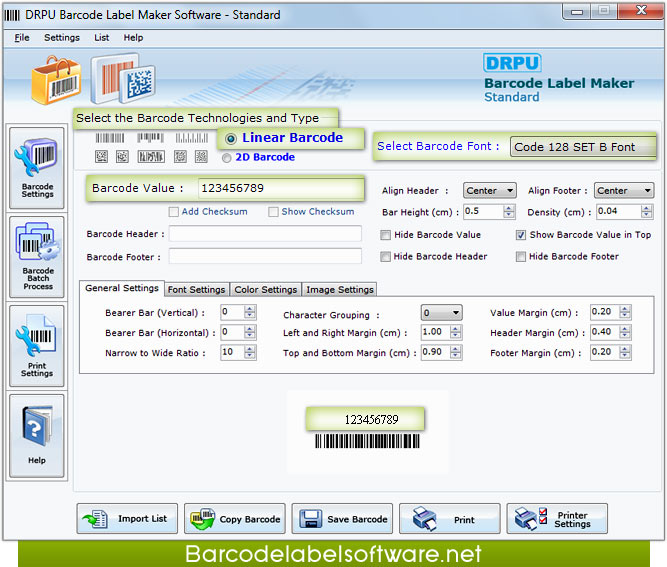Click the linear and 2D barcode header icon
667x567 pixels.
[x=123, y=78]
